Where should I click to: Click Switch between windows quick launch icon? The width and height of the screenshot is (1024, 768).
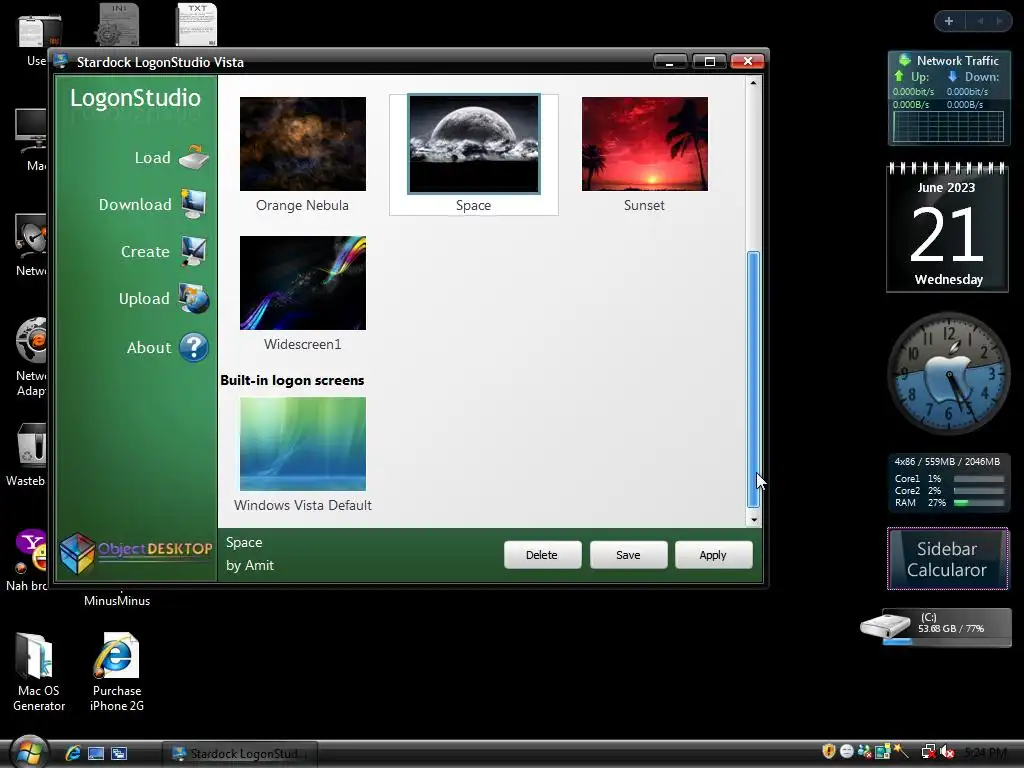tap(119, 753)
